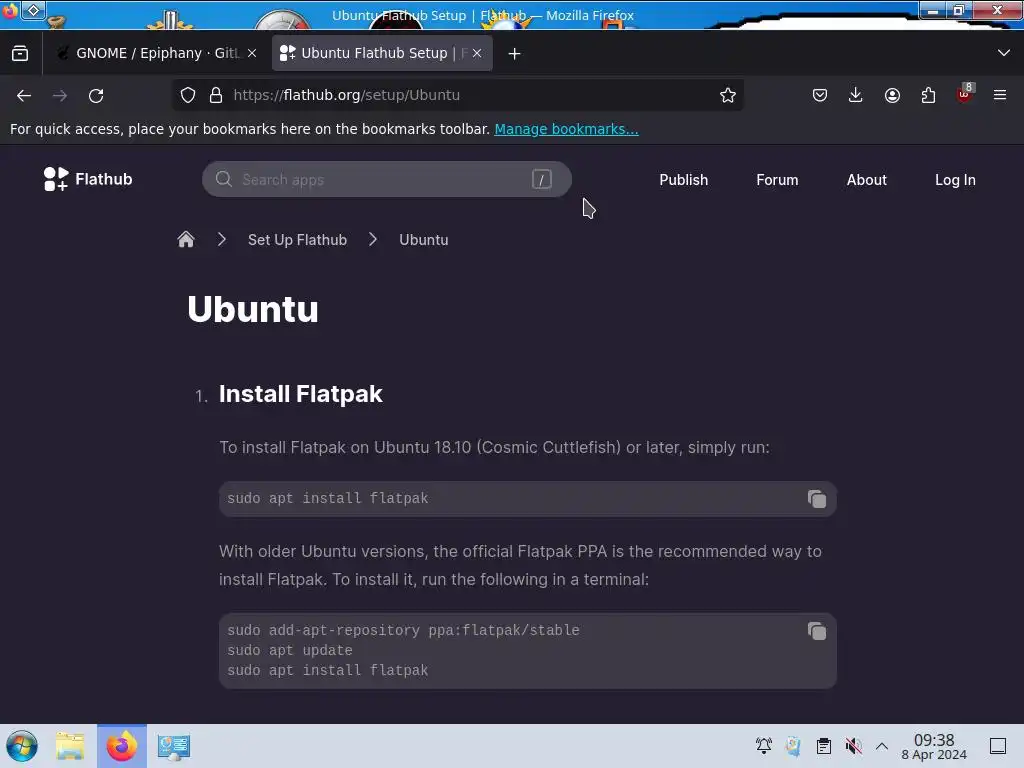Viewport: 1024px width, 768px height.
Task: Close the Ubuntu Flathub Setup tab
Action: tap(477, 54)
